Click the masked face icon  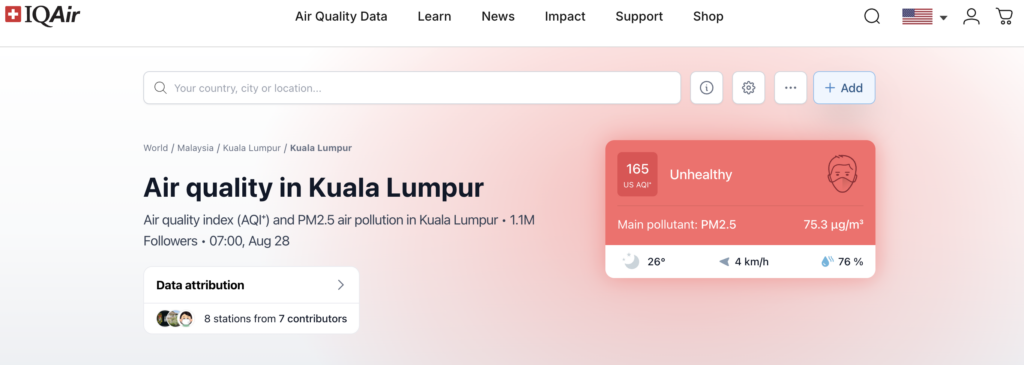coord(842,174)
